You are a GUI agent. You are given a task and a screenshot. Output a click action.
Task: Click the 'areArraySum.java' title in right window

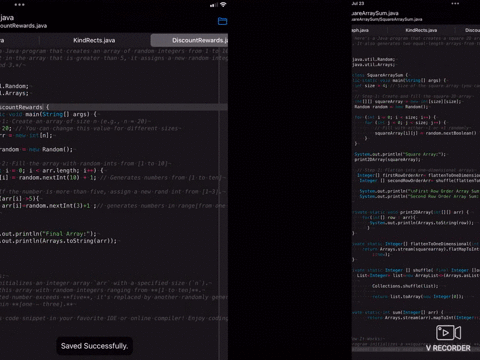375,13
